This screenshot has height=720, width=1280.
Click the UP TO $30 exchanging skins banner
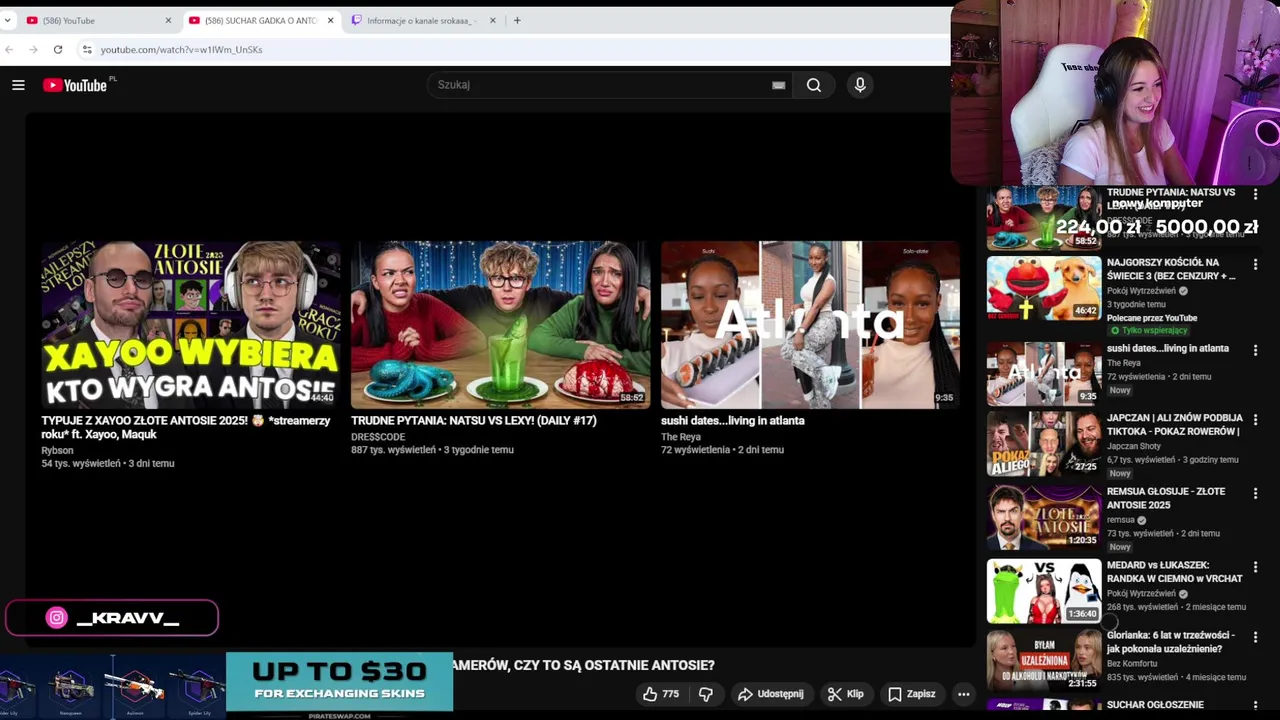(339, 682)
